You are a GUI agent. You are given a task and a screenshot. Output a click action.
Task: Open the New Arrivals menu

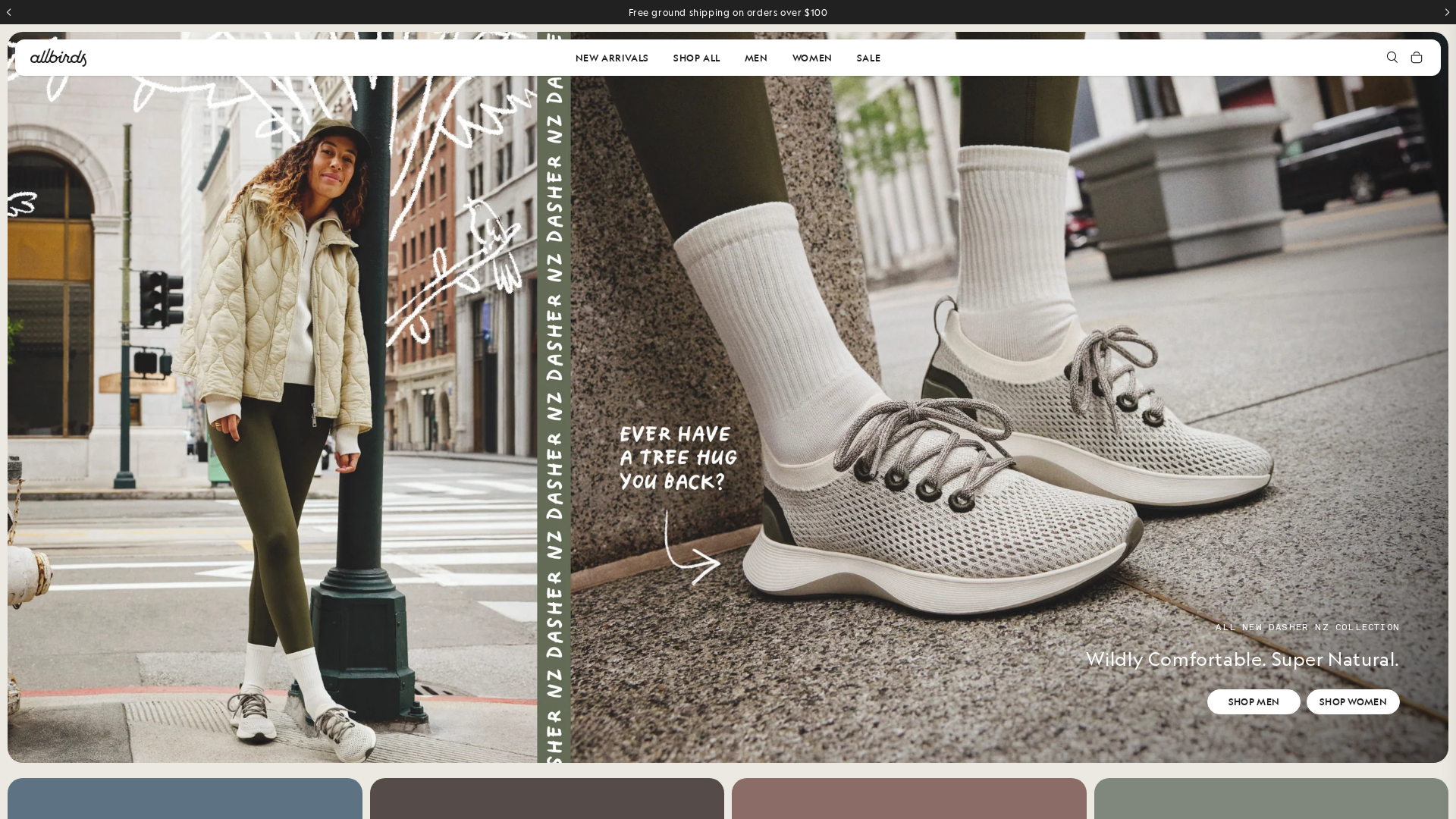pos(611,58)
